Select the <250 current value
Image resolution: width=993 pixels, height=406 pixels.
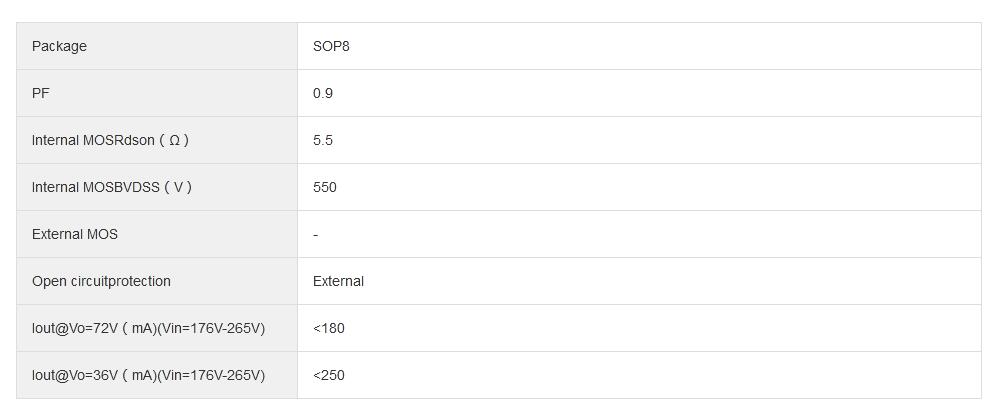[329, 375]
